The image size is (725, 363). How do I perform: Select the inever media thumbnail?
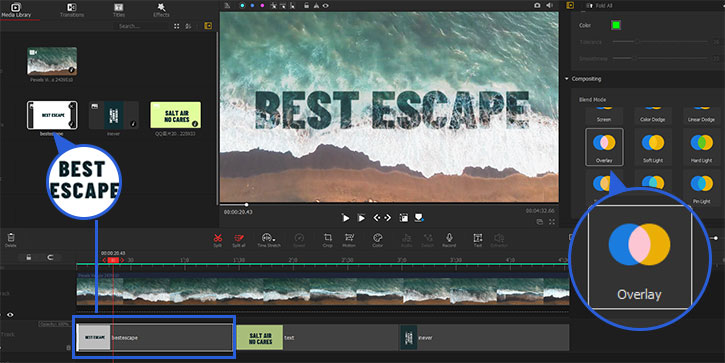[x=114, y=115]
